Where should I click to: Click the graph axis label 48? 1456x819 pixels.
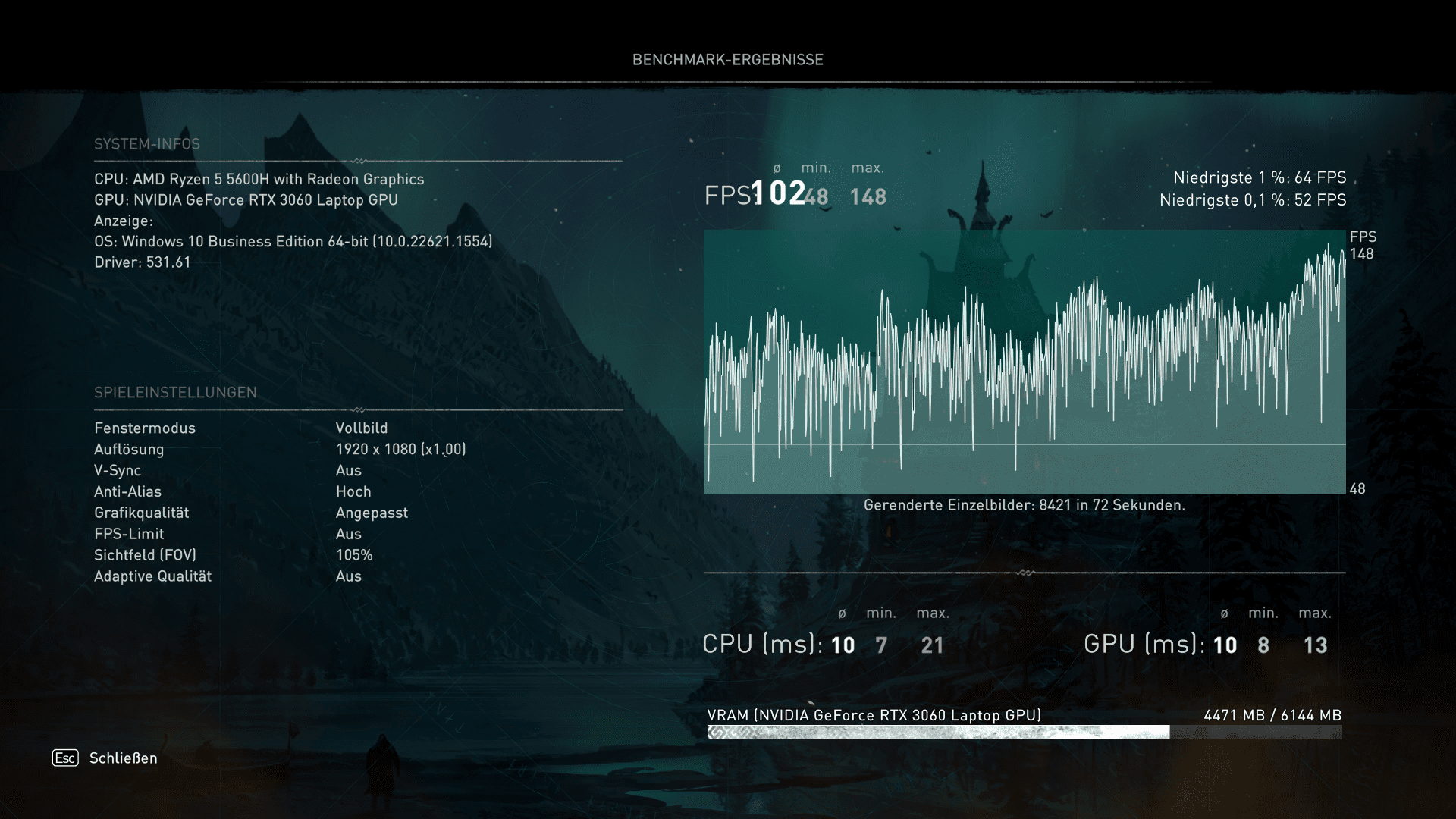[1357, 489]
